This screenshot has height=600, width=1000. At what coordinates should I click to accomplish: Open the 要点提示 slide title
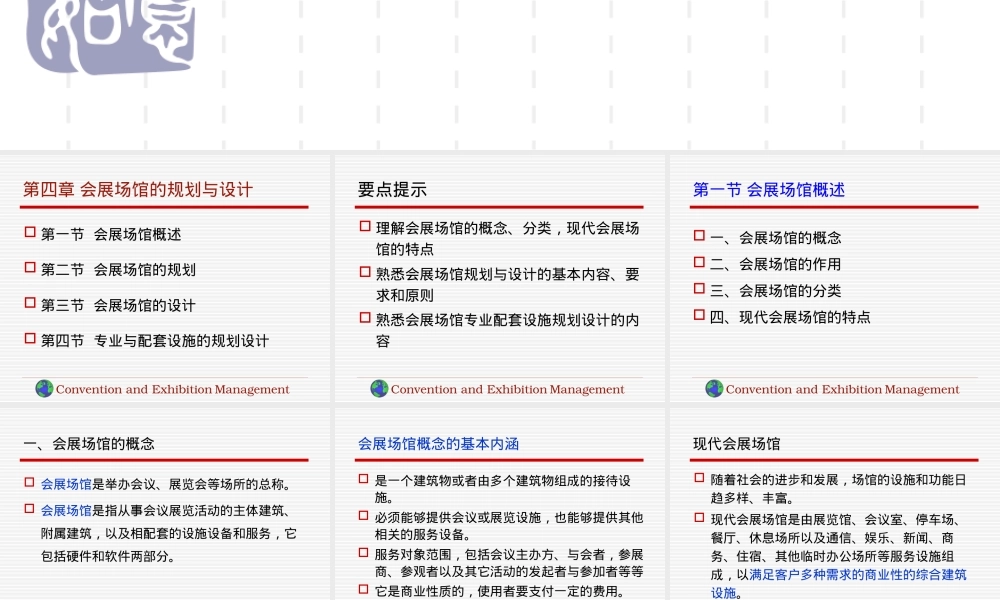[x=392, y=189]
